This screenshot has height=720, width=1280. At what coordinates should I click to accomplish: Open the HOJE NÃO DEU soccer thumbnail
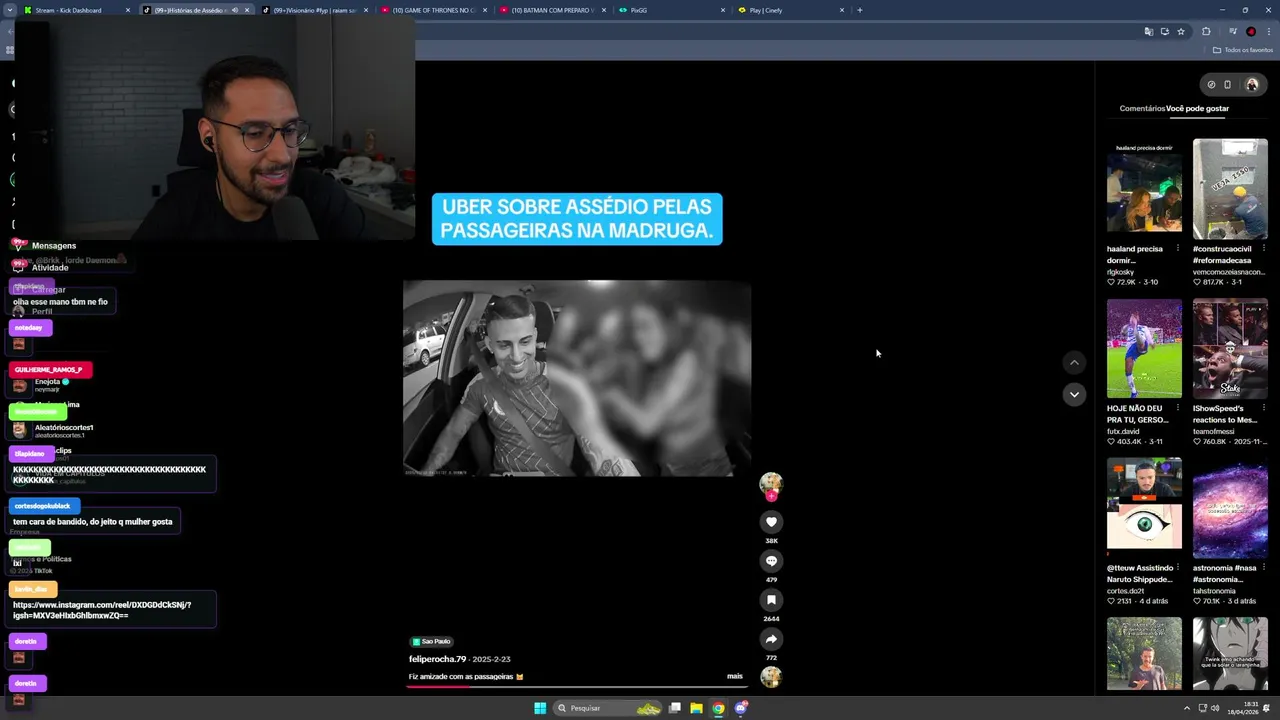coord(1144,349)
